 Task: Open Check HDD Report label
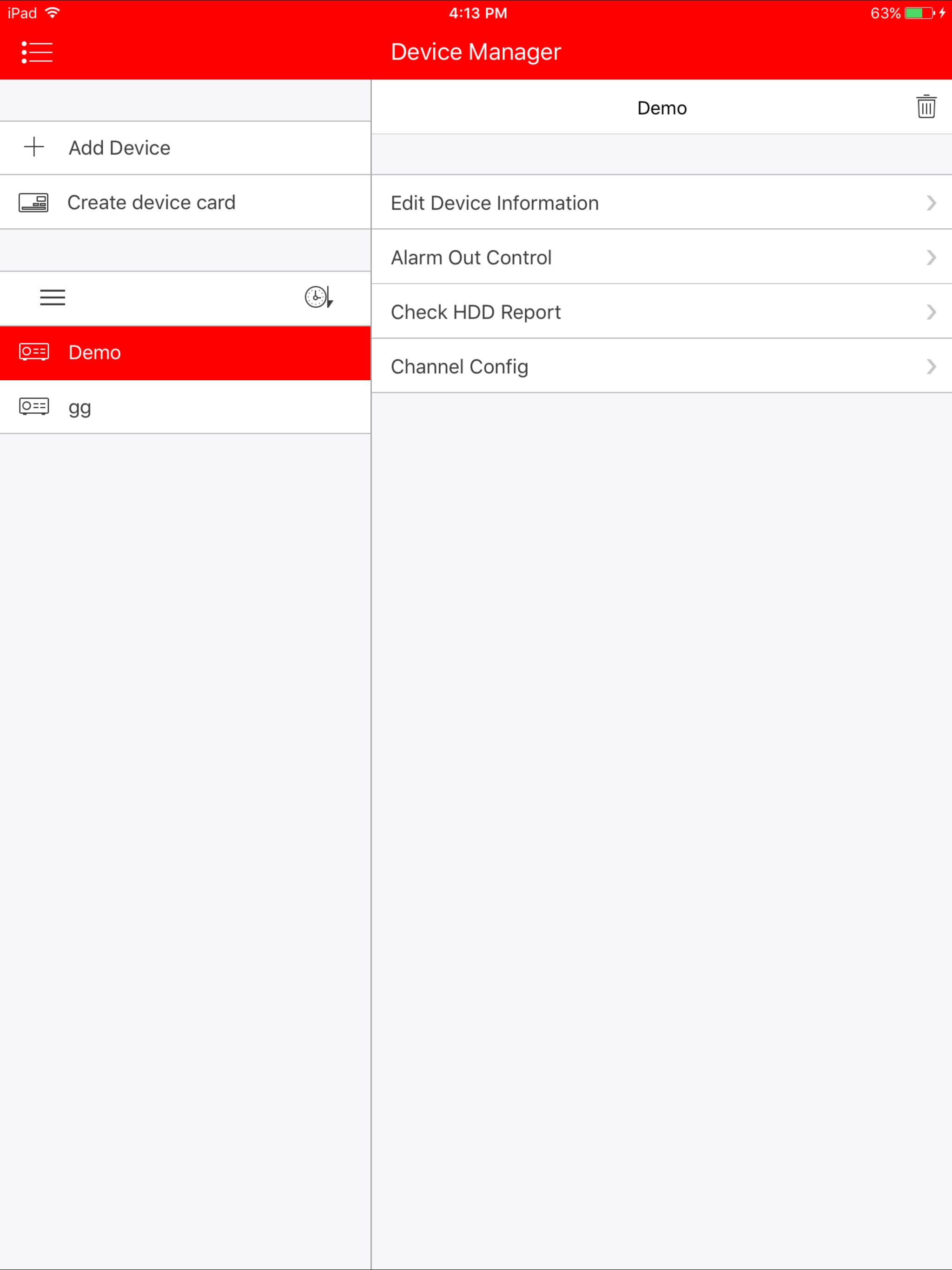[476, 312]
